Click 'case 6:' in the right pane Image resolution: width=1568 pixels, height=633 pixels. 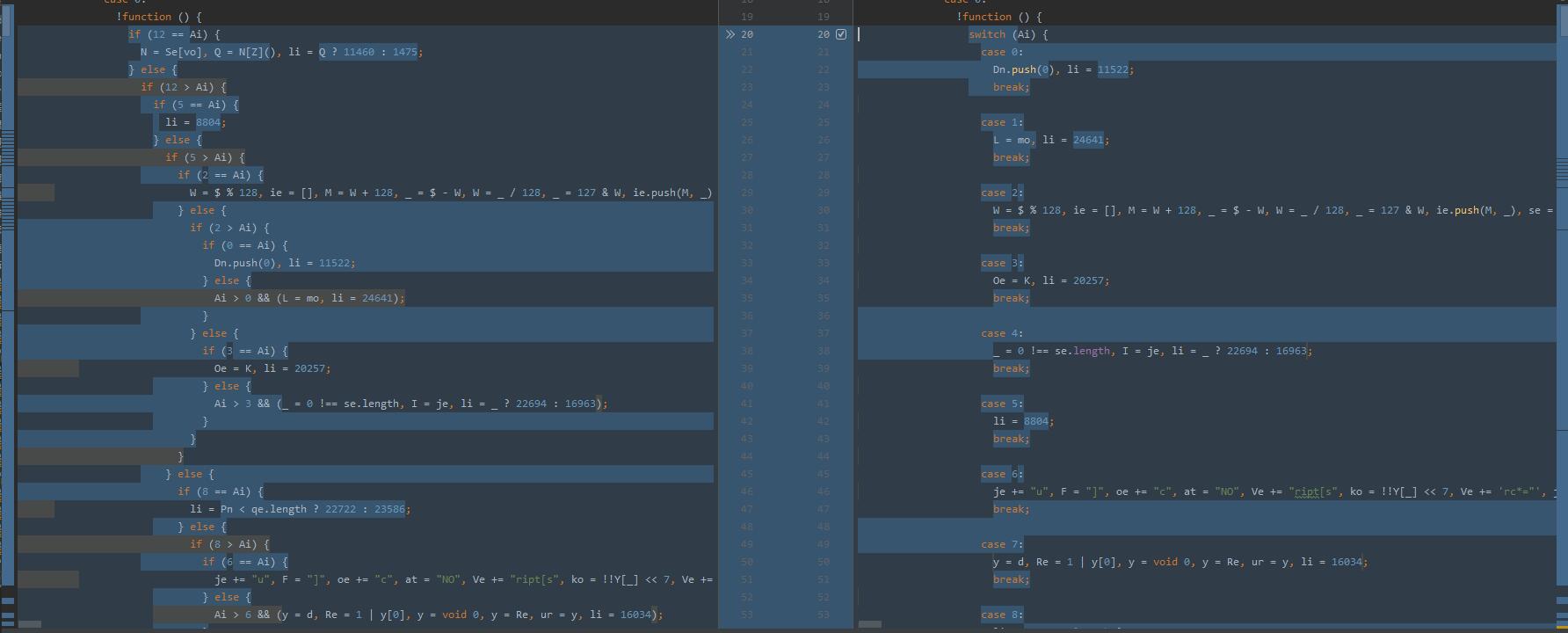tap(1002, 474)
